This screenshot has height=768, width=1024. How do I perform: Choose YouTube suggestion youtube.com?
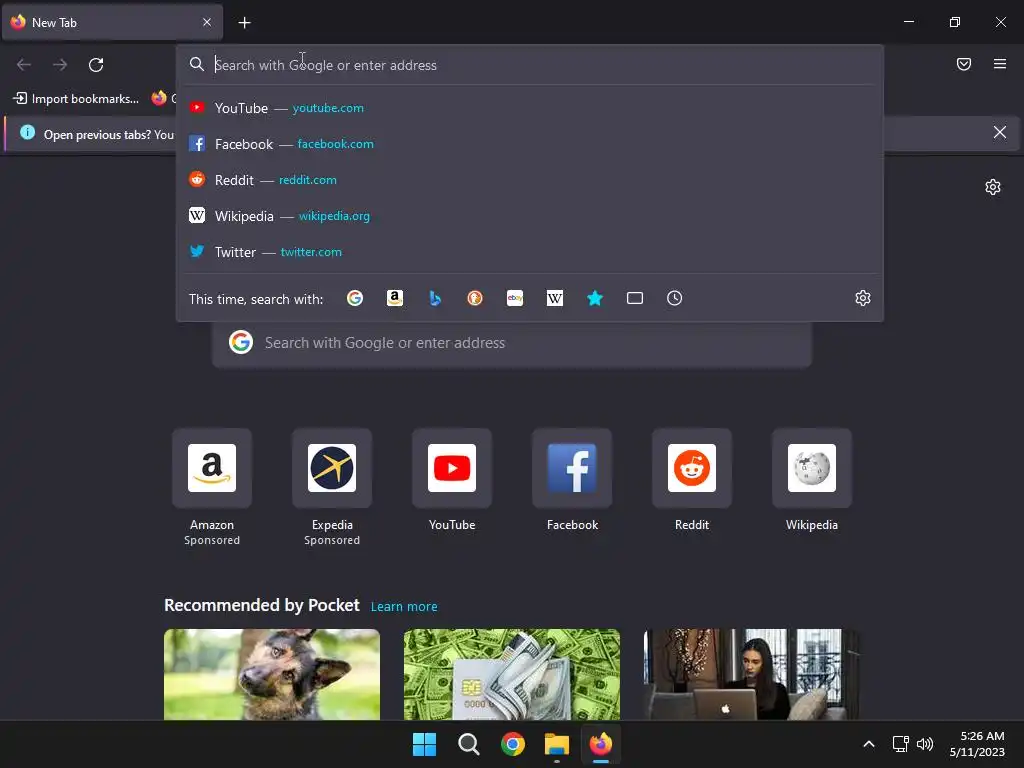pyautogui.click(x=530, y=108)
